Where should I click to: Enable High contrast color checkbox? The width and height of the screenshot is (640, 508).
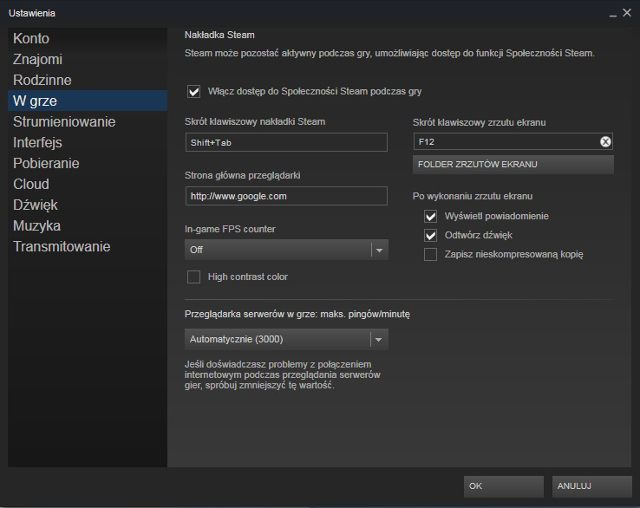point(193,277)
